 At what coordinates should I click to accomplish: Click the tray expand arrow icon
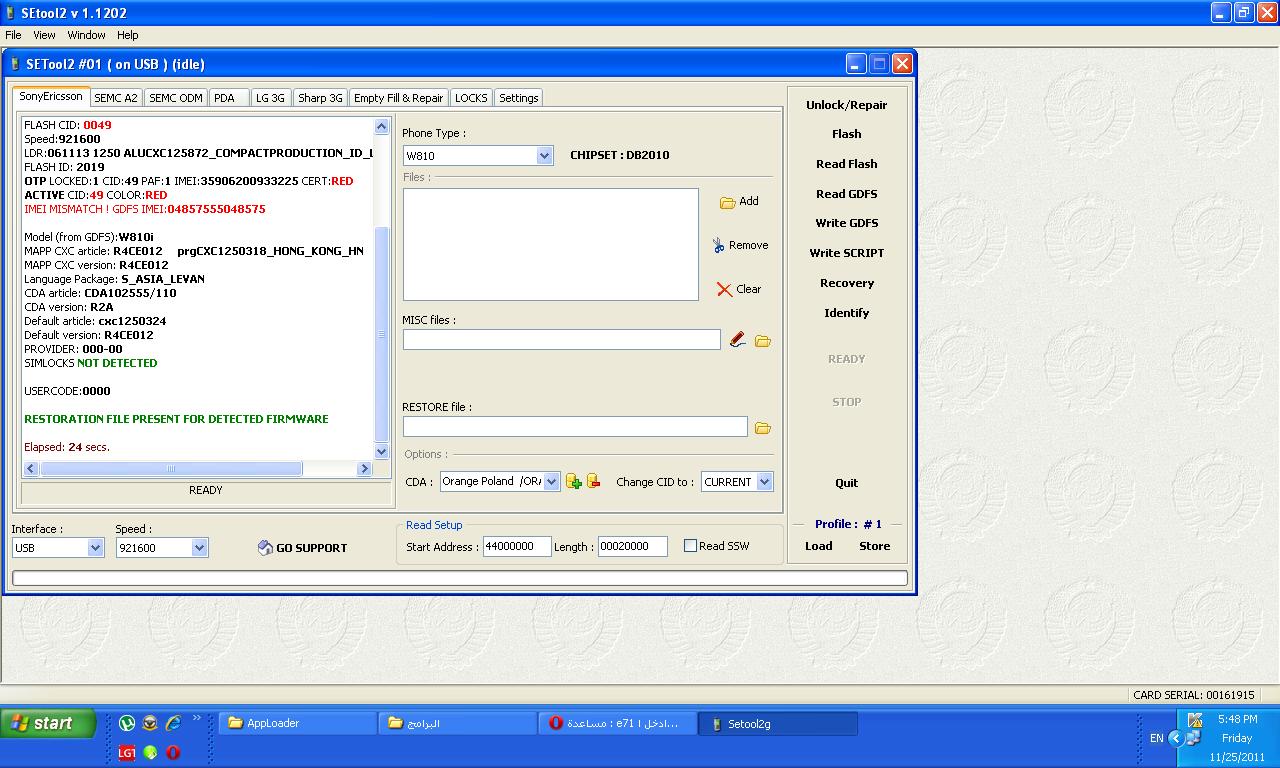pos(1176,738)
